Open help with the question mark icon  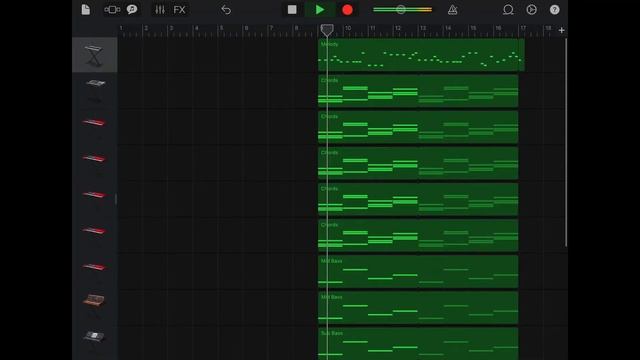[554, 10]
